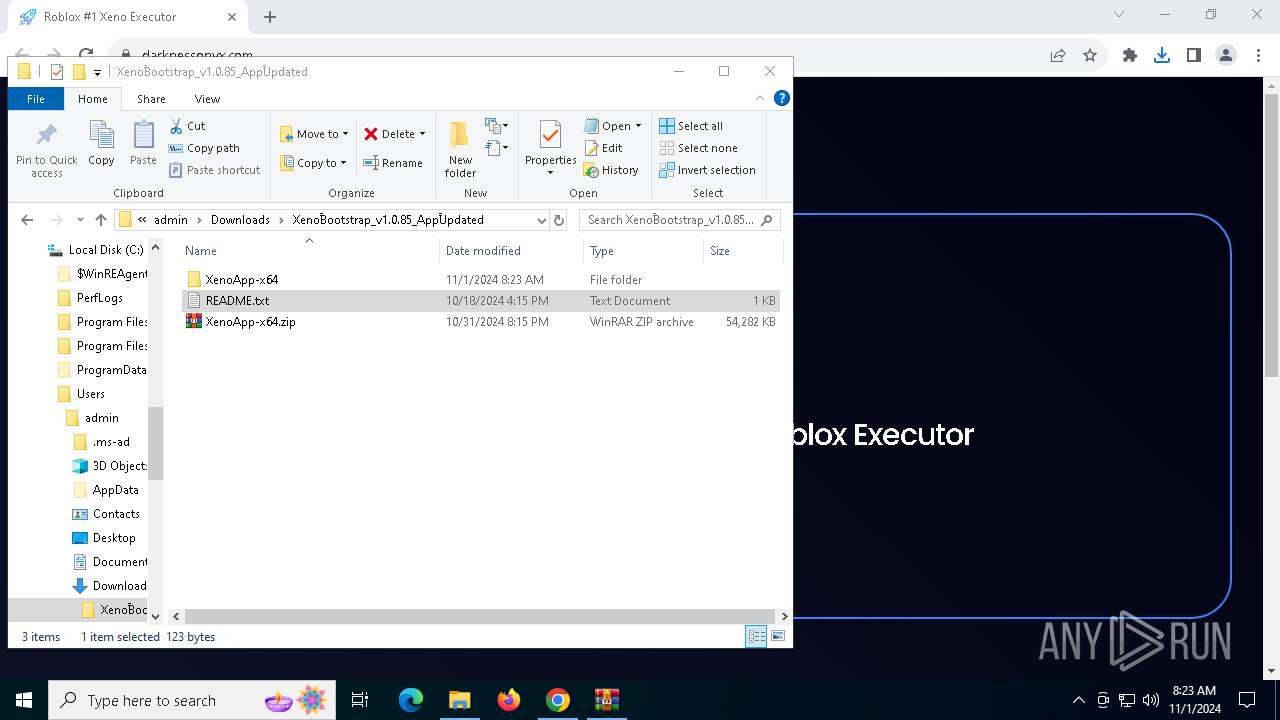This screenshot has height=720, width=1280.
Task: Expand the Open dropdown arrow
Action: click(638, 126)
